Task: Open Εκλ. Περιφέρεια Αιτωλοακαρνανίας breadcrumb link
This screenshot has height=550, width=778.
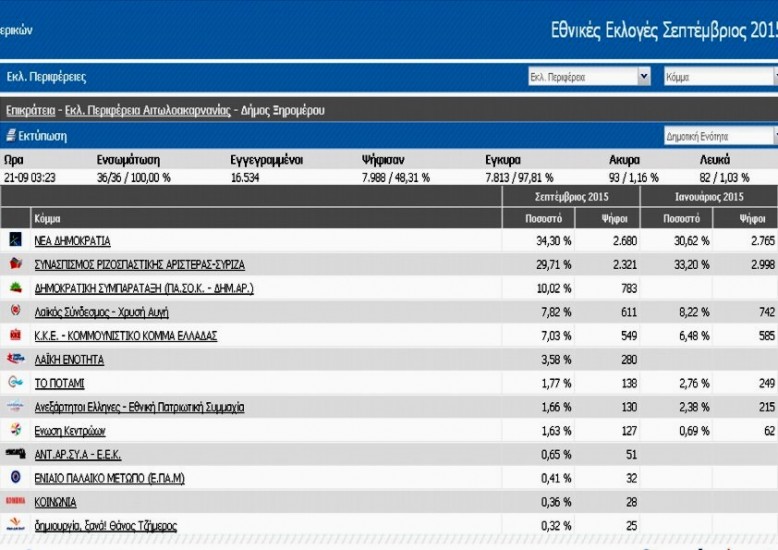Action: (148, 110)
